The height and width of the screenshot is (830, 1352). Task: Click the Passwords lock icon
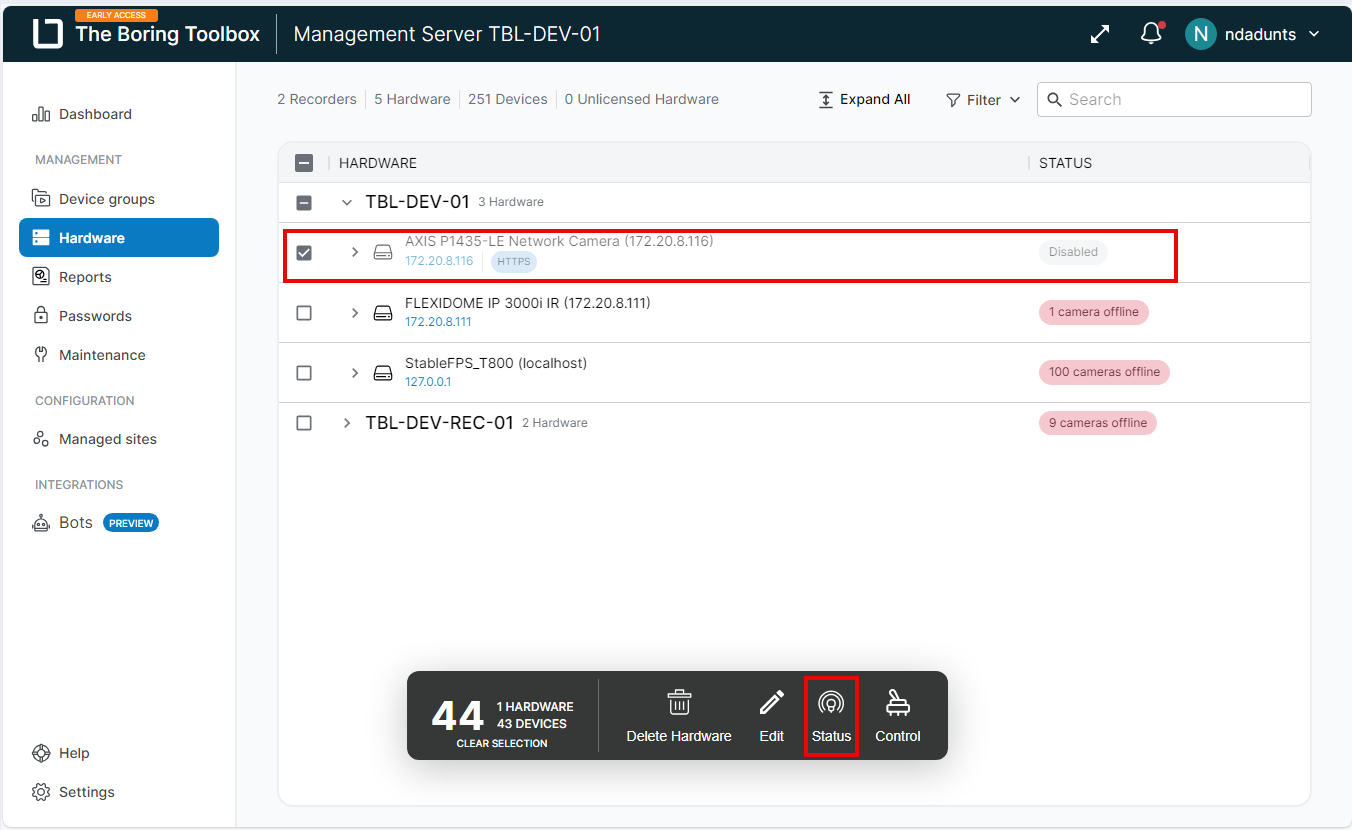point(41,316)
